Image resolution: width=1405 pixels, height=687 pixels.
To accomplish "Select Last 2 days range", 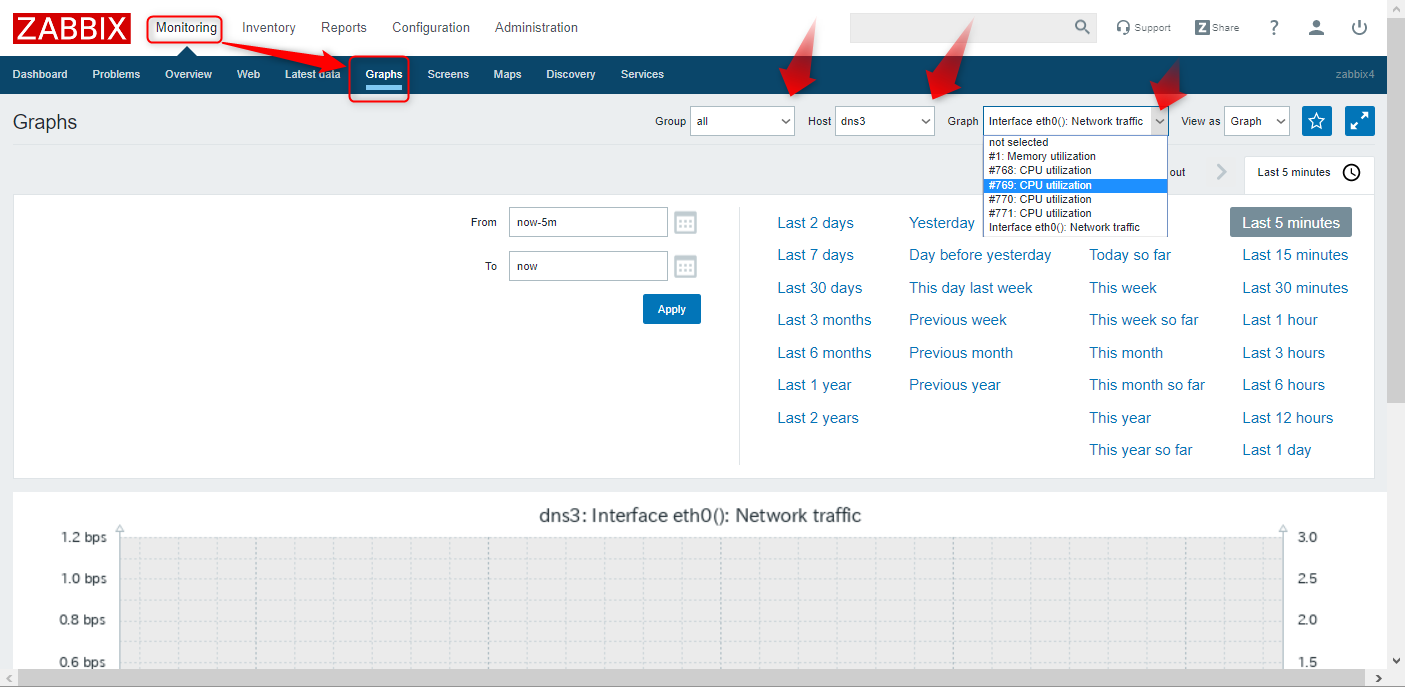I will tap(816, 223).
